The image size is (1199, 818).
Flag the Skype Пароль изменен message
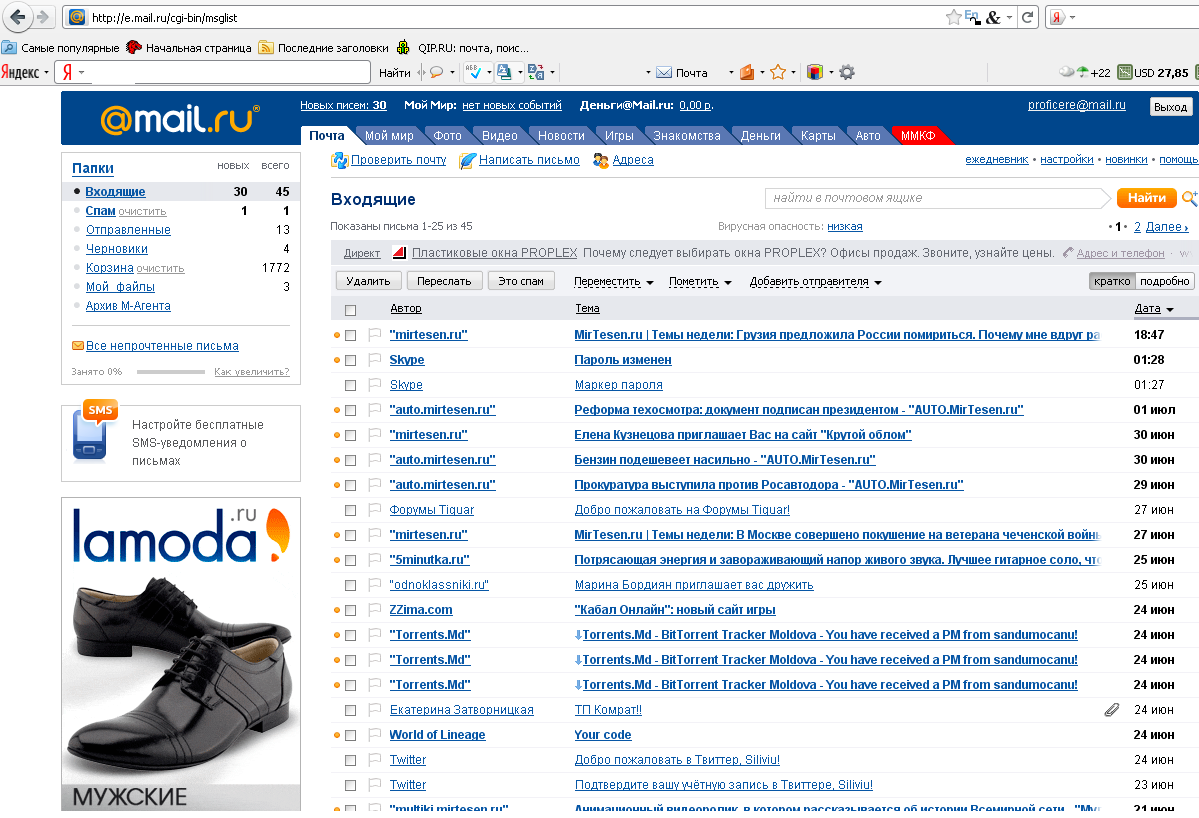tap(375, 359)
